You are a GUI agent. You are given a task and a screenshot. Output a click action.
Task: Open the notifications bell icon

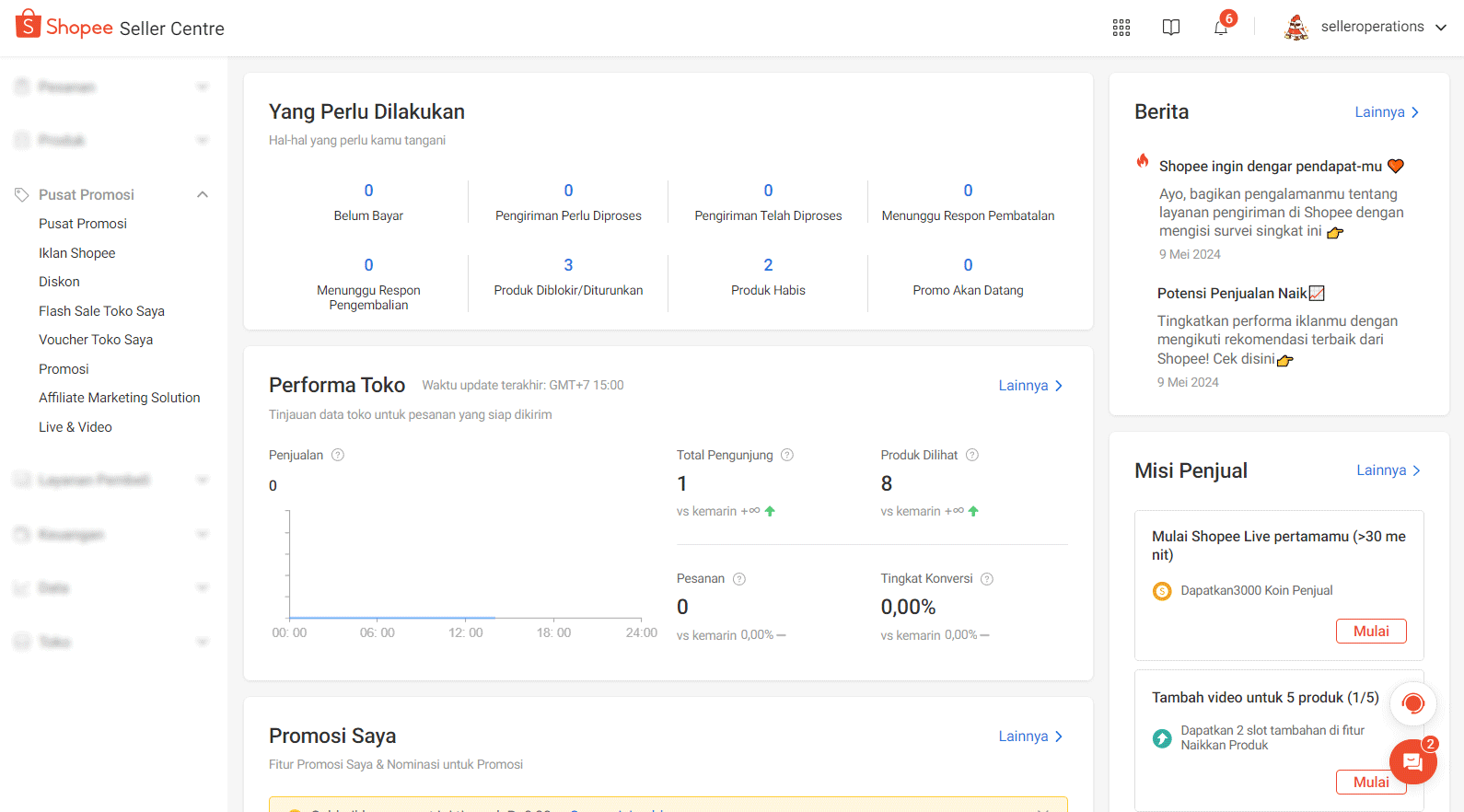1220,28
